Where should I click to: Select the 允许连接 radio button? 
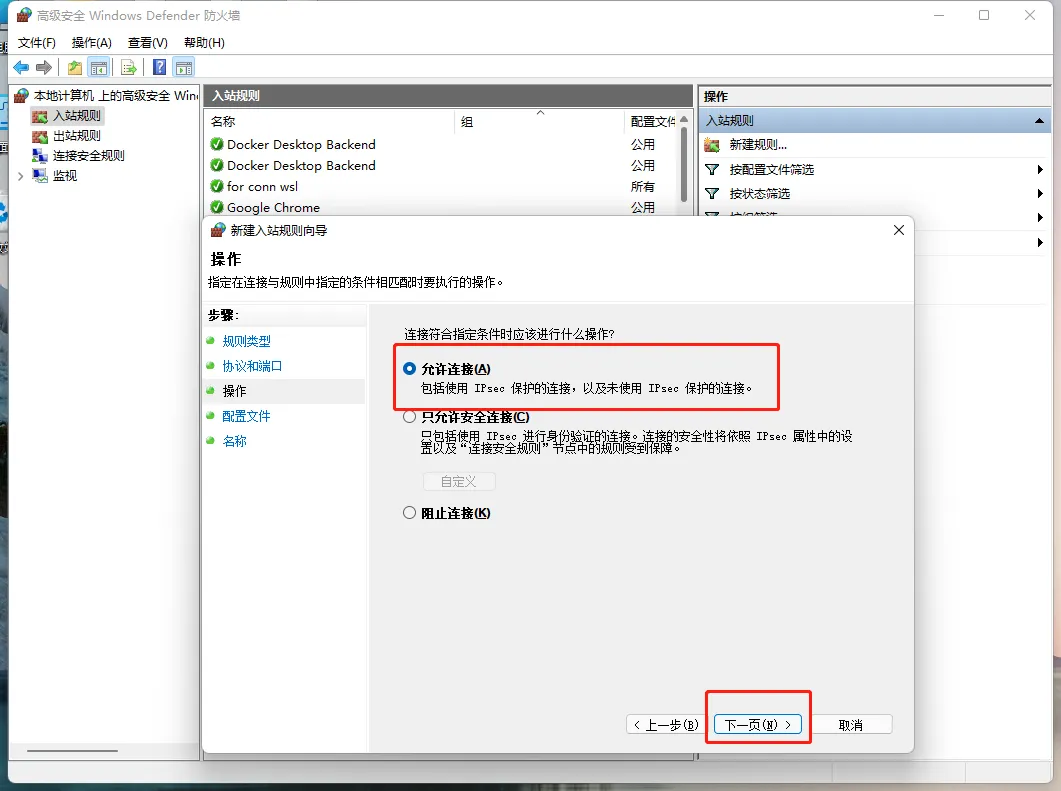tap(409, 369)
